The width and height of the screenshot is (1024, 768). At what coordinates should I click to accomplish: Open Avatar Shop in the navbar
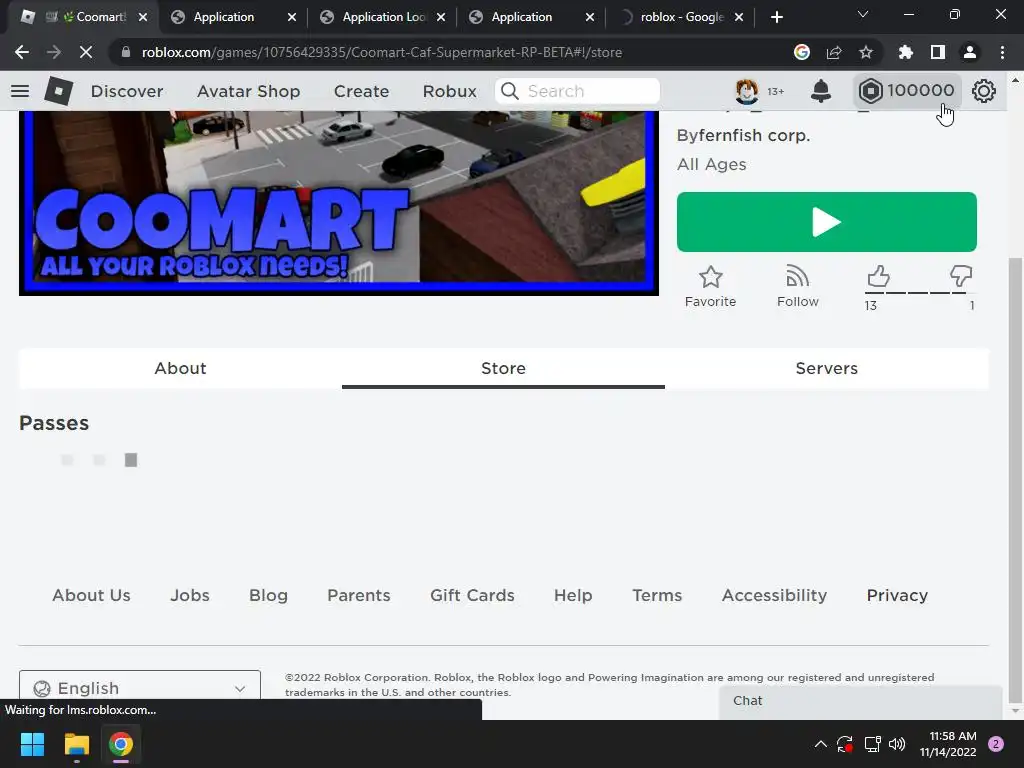[248, 91]
